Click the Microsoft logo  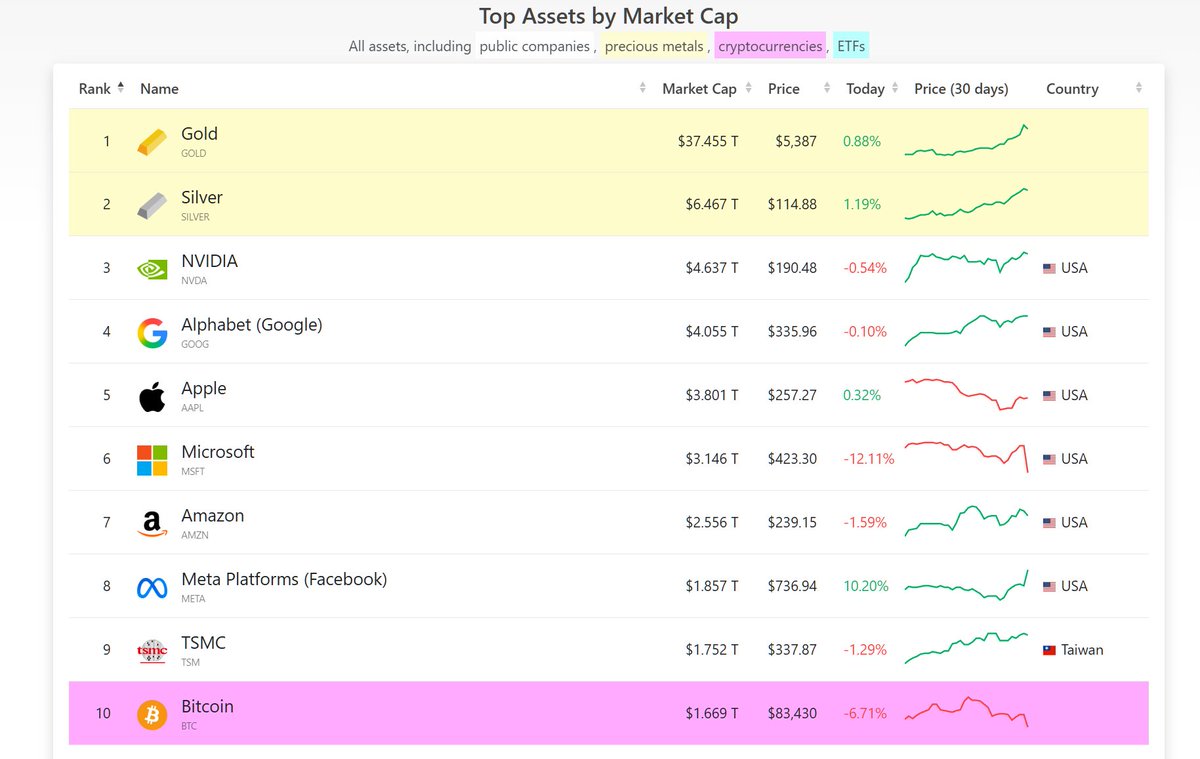click(x=151, y=458)
